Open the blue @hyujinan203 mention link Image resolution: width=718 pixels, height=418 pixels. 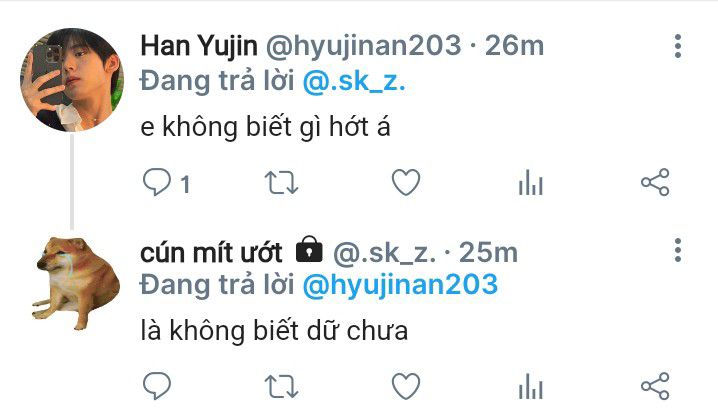point(400,284)
